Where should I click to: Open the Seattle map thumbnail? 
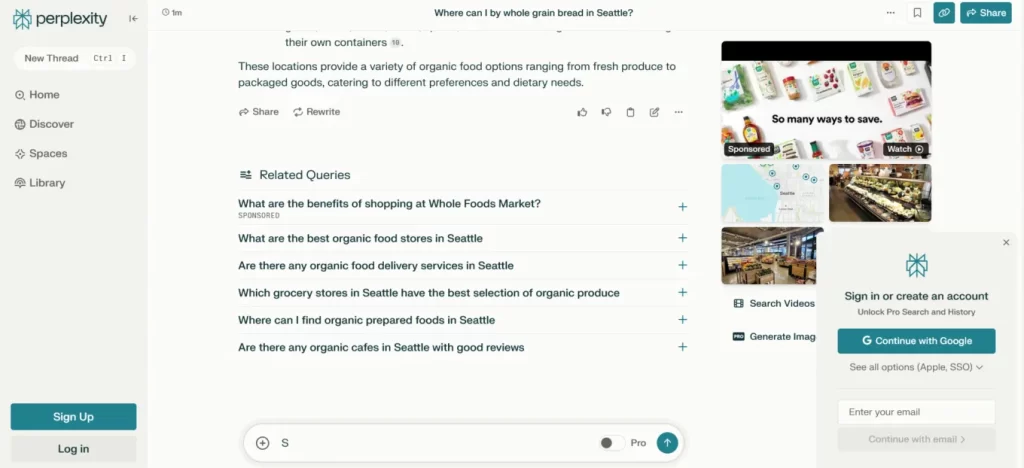[773, 193]
